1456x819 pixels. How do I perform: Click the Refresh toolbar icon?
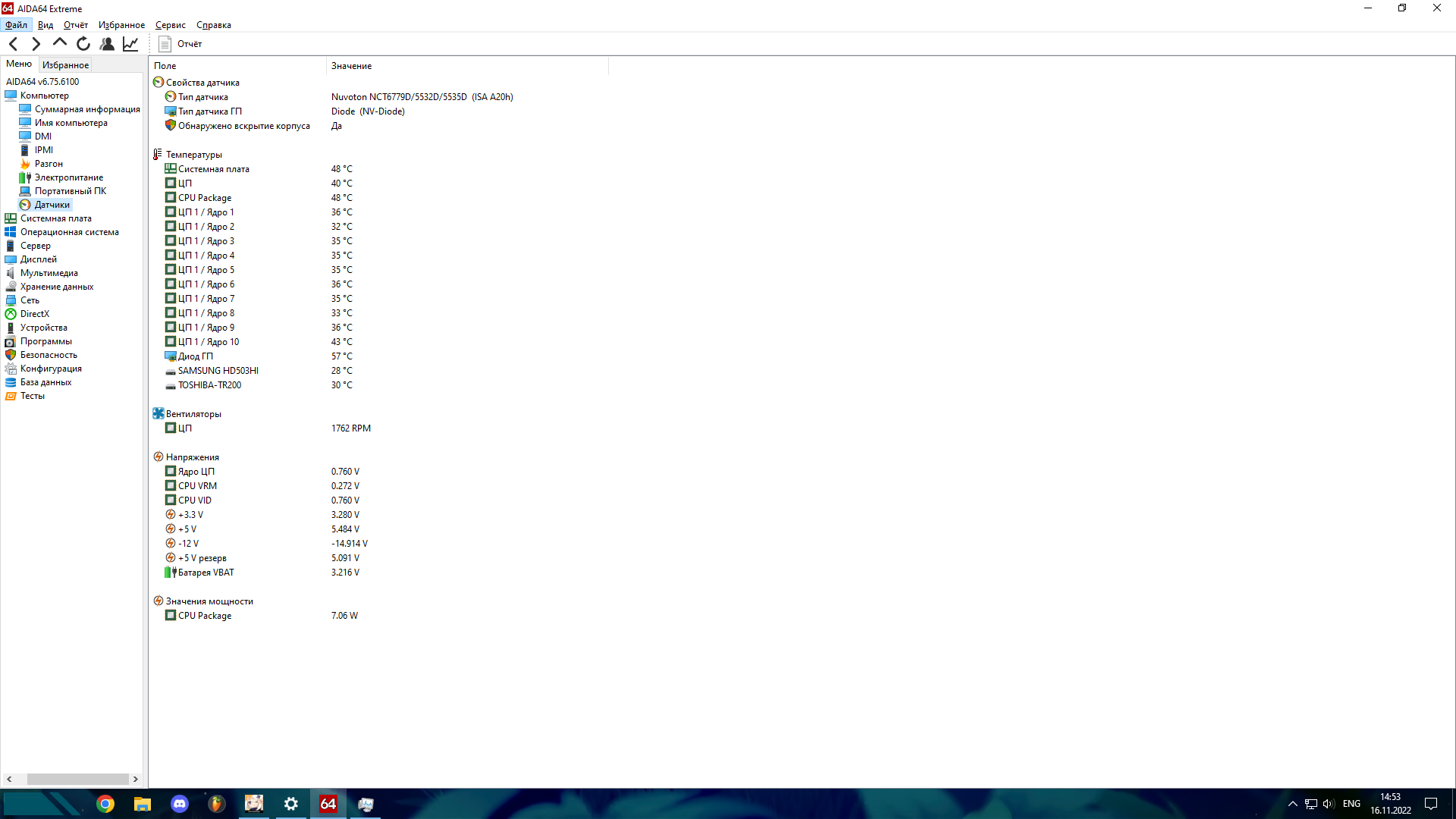tap(83, 44)
